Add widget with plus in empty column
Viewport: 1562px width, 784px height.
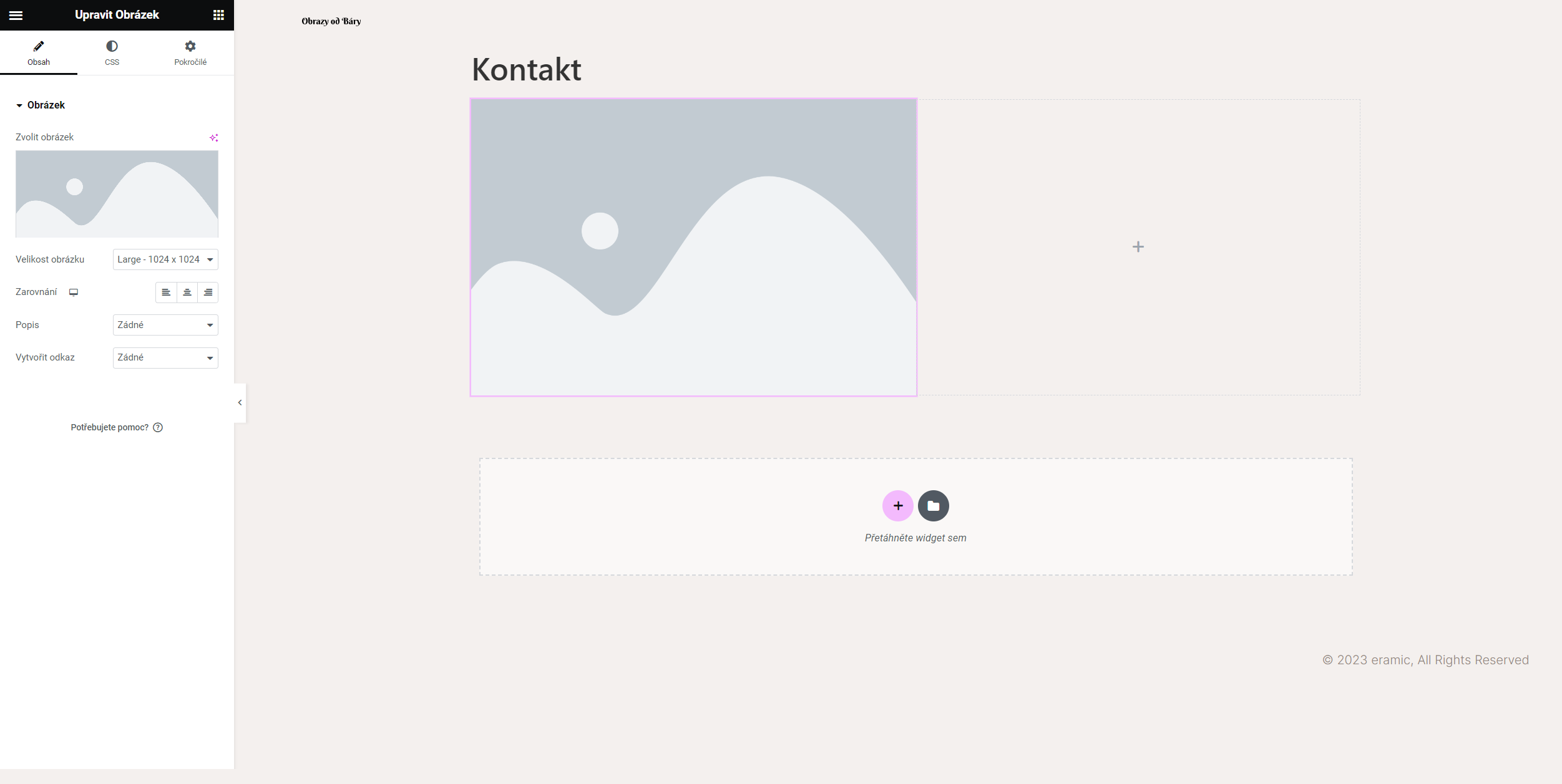1138,247
